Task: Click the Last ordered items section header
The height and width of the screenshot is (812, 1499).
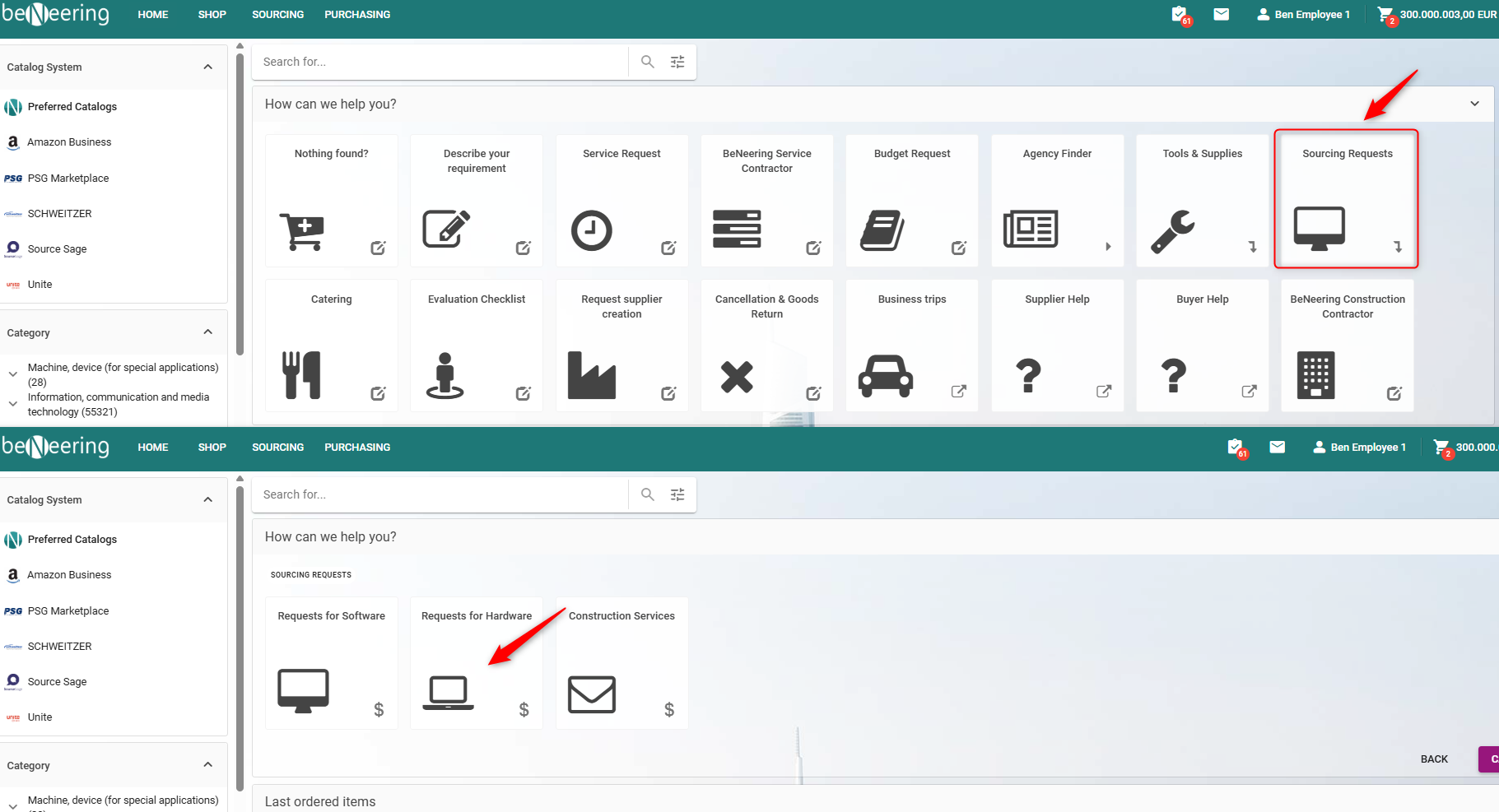Action: click(x=320, y=801)
